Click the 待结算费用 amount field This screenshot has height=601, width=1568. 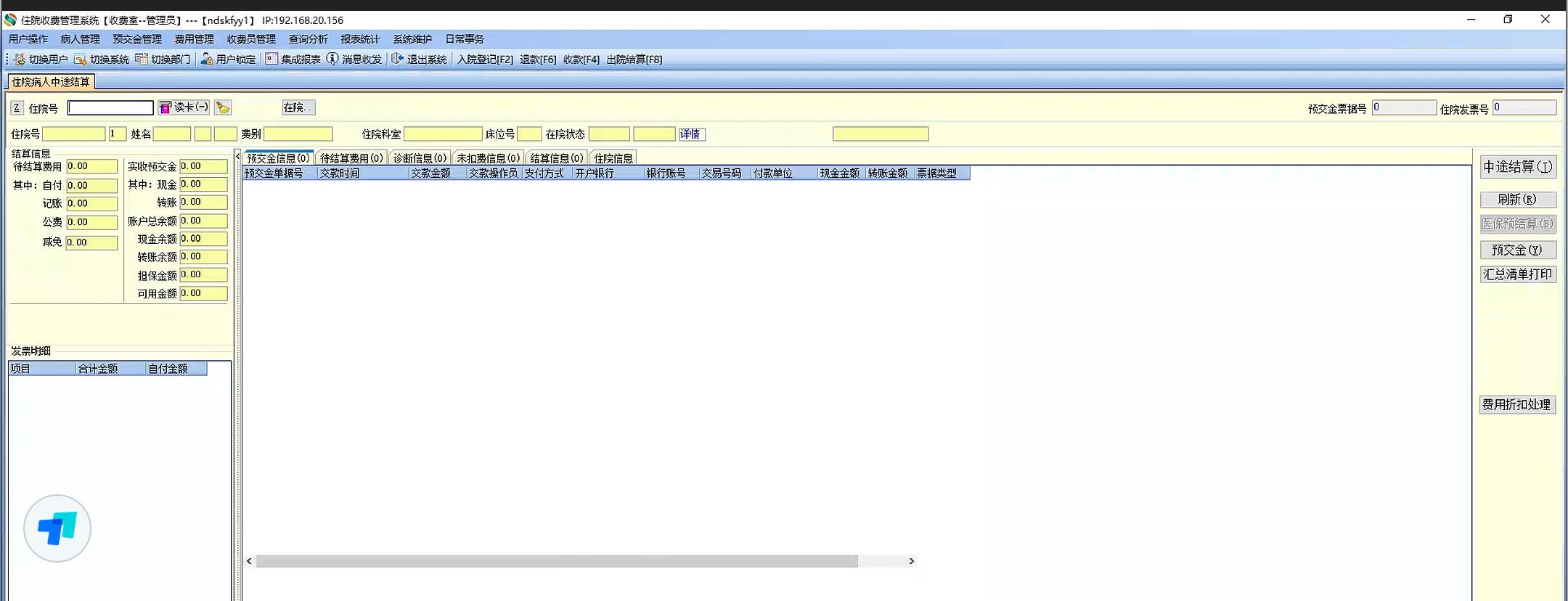click(92, 167)
